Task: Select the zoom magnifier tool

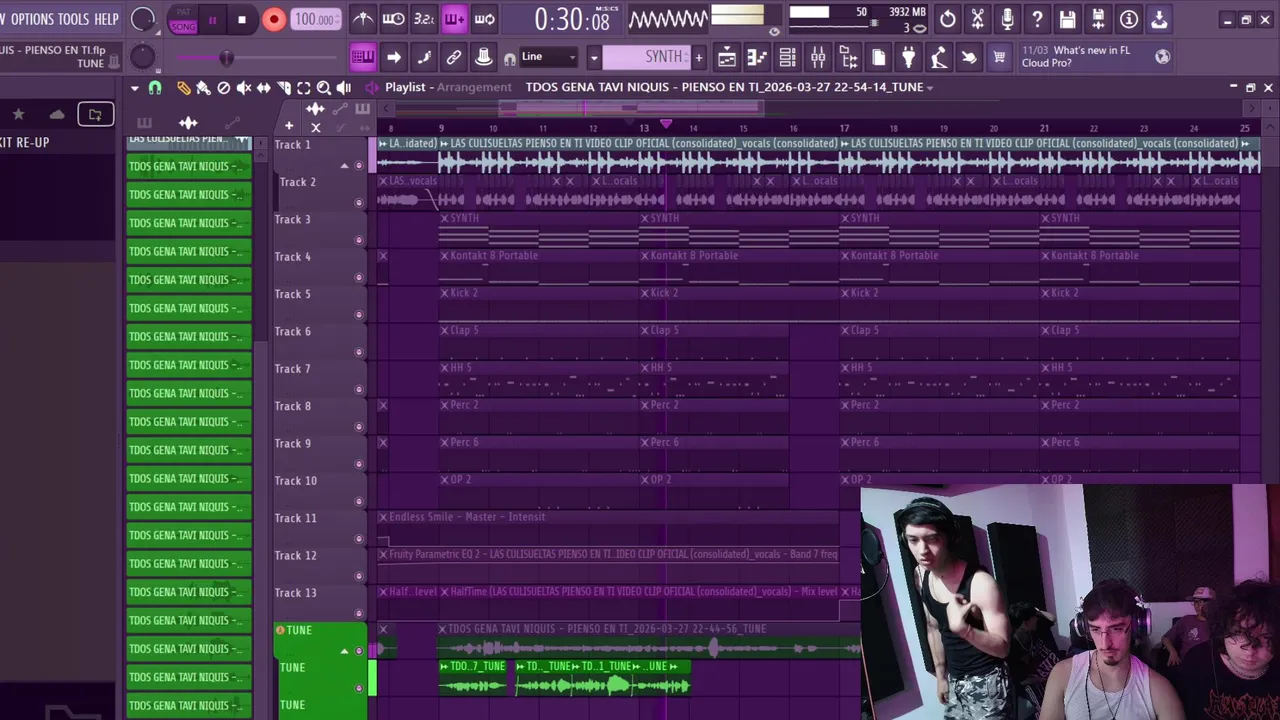Action: pos(323,88)
